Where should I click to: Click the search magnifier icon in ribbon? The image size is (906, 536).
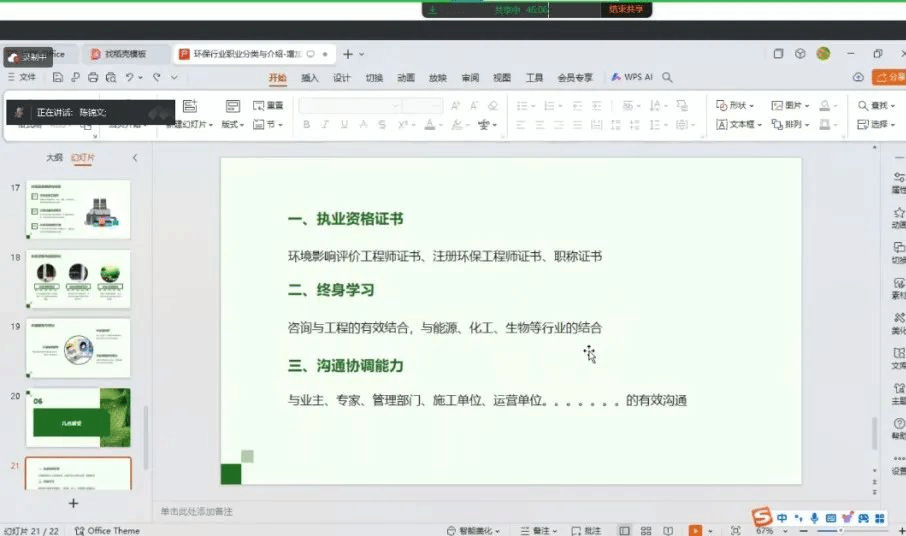coord(667,78)
